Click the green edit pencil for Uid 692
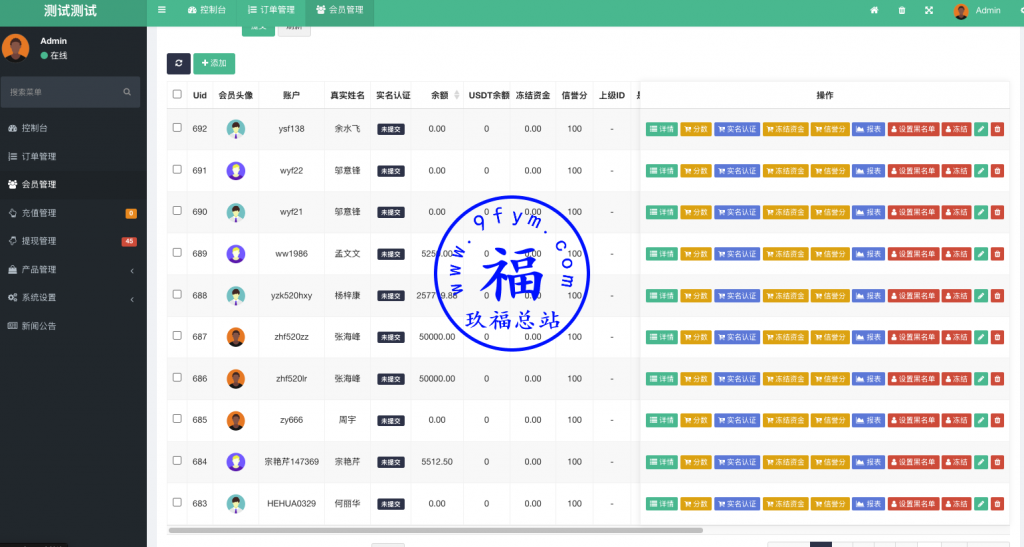The height and width of the screenshot is (547, 1024). point(981,129)
